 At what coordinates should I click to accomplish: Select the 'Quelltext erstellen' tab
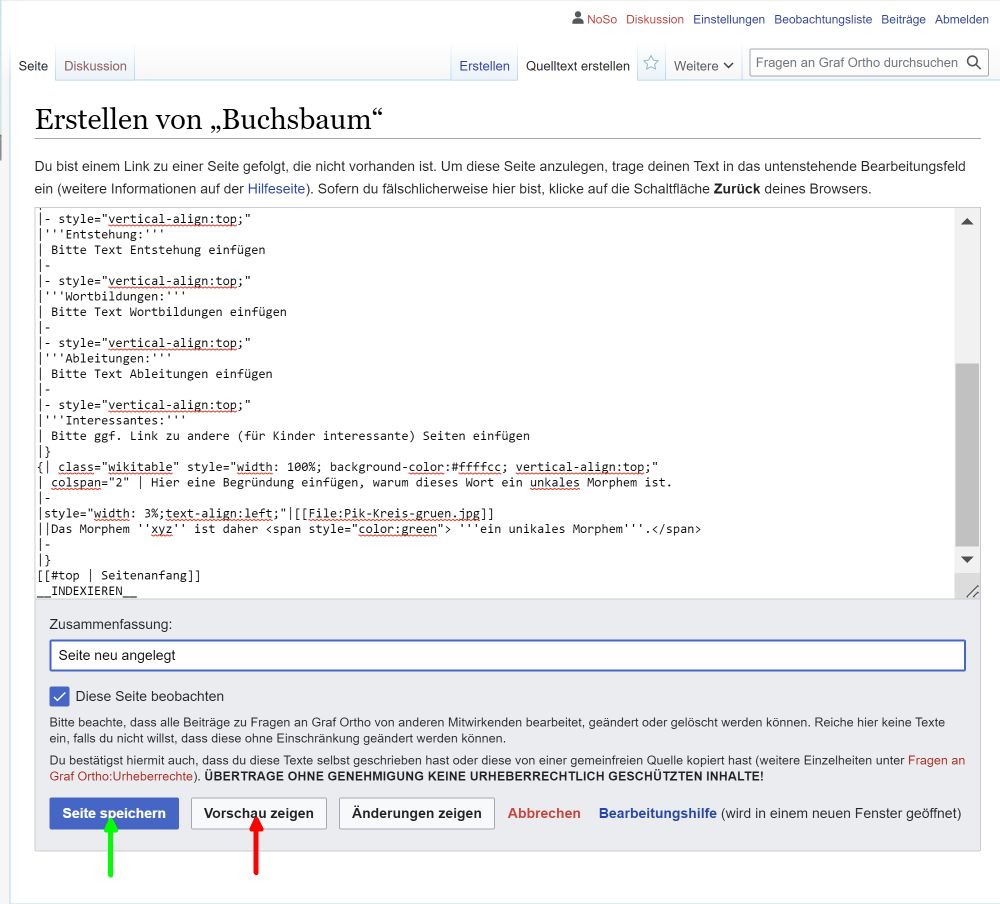(578, 66)
